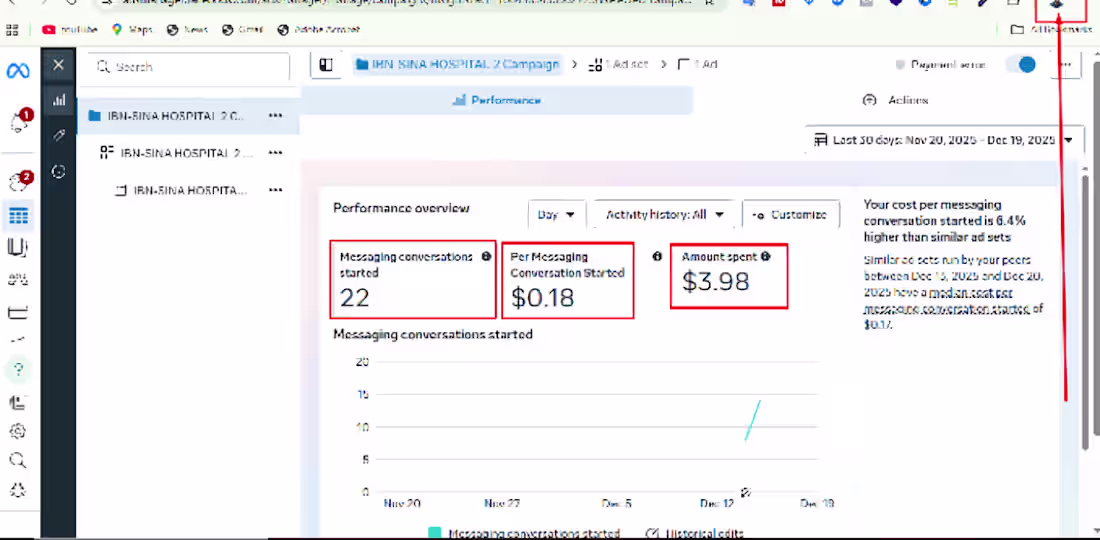The height and width of the screenshot is (540, 1100).
Task: Click the Chrome profile avatar
Action: pos(1057,6)
